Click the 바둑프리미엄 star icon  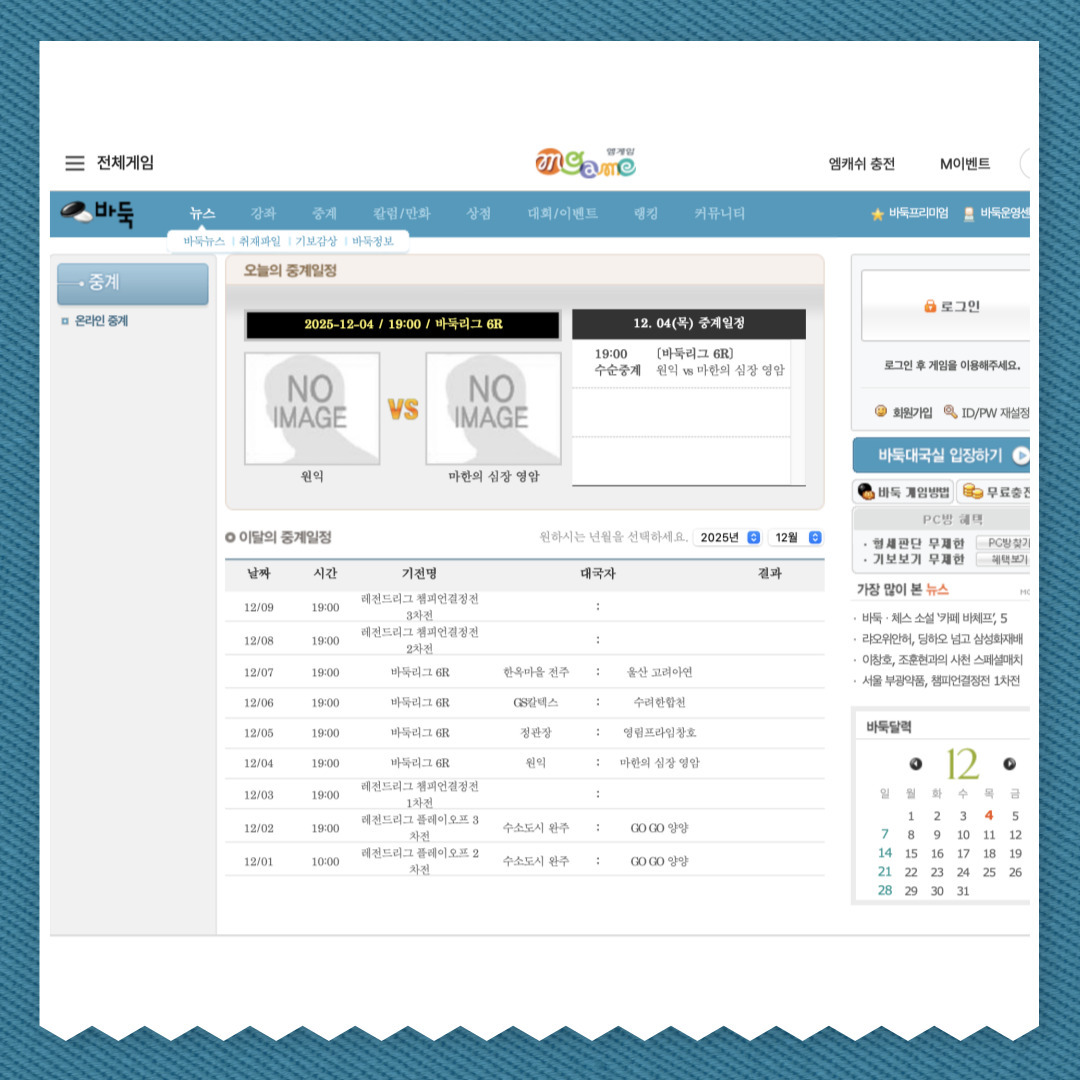pos(877,214)
